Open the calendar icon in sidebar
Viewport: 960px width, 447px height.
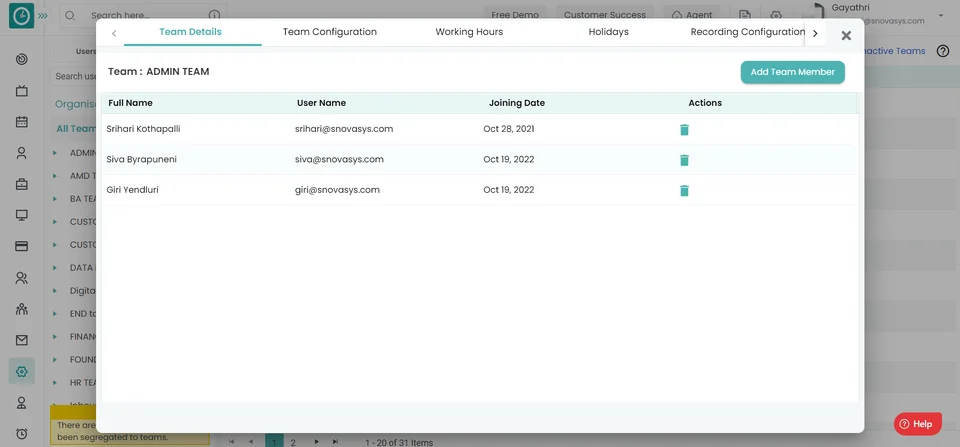[x=21, y=122]
